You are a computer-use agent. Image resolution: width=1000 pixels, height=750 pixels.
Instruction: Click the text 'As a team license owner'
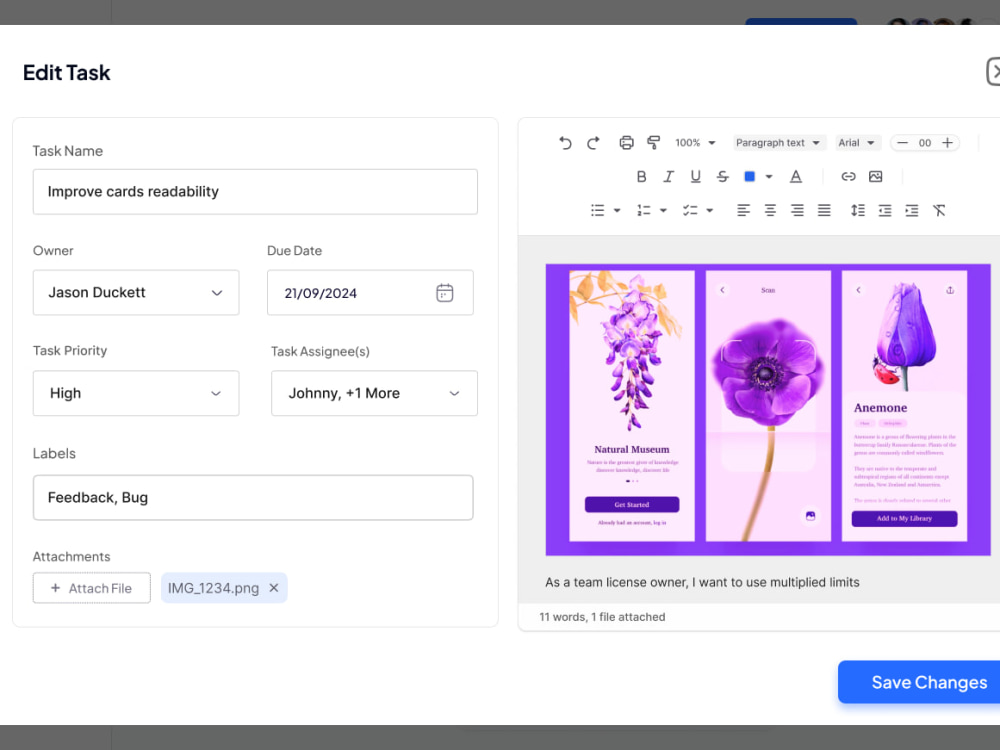tap(616, 582)
